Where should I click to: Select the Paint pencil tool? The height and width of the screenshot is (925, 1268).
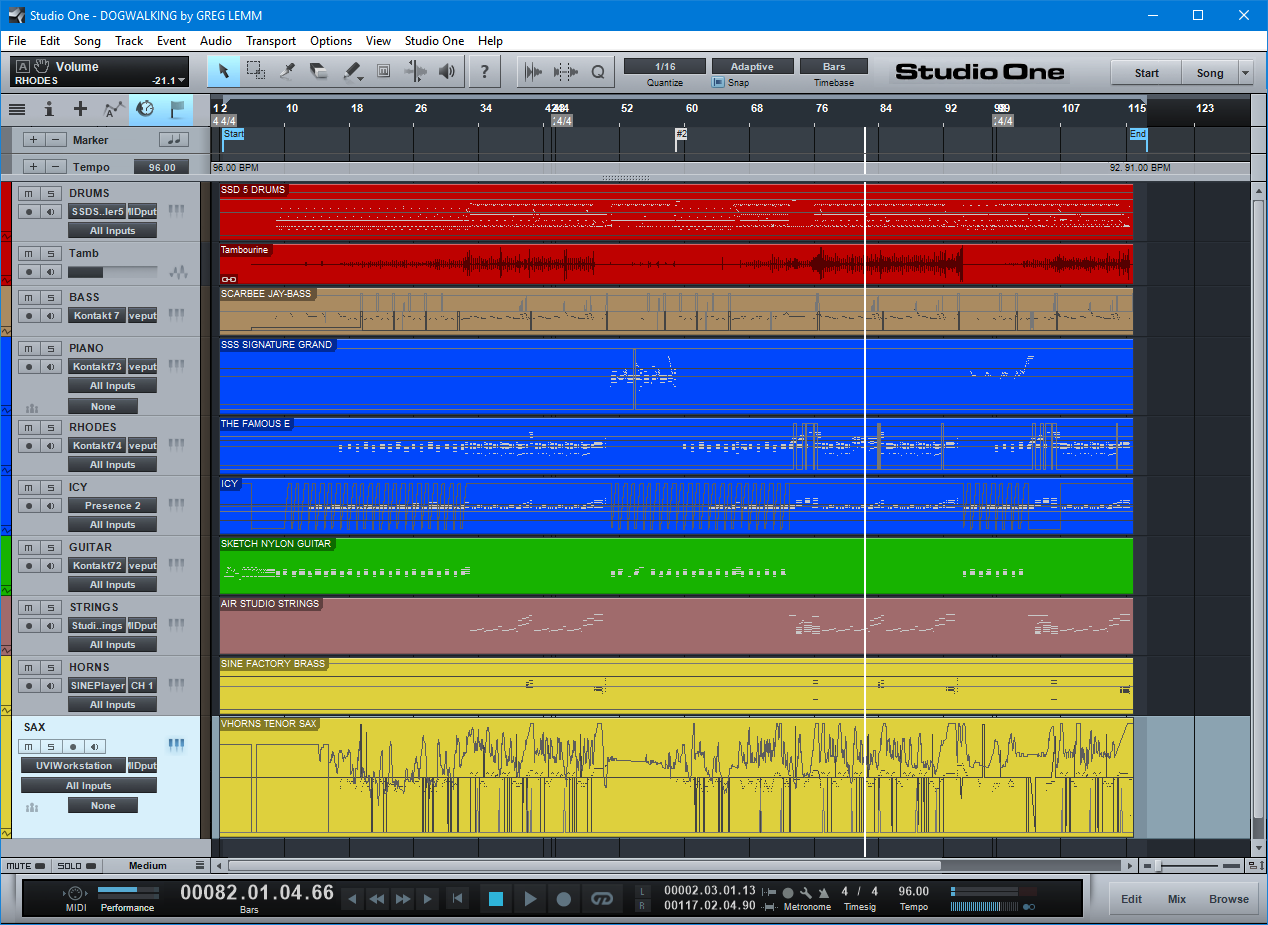click(x=351, y=71)
